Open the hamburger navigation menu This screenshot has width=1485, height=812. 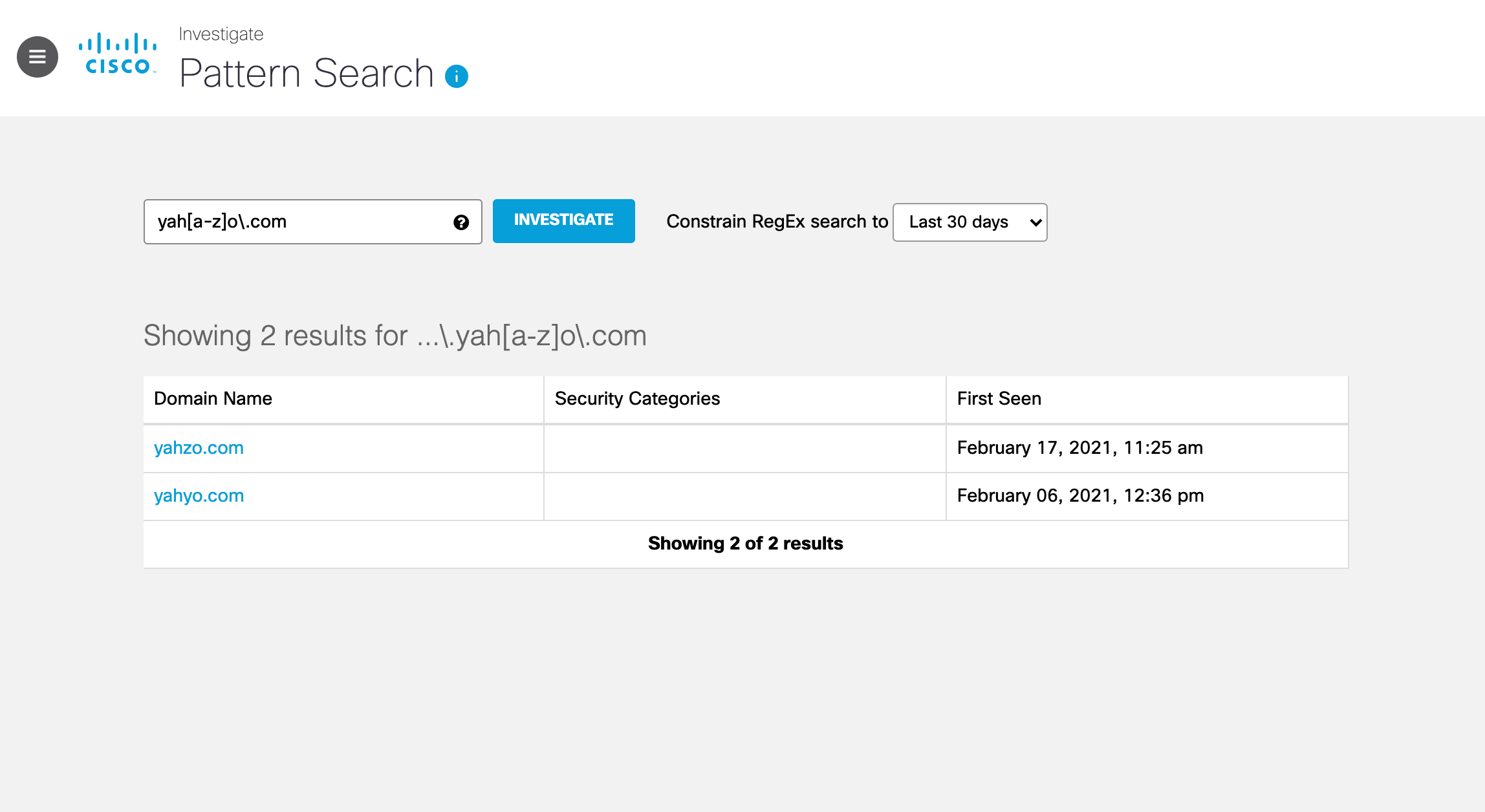(x=38, y=57)
